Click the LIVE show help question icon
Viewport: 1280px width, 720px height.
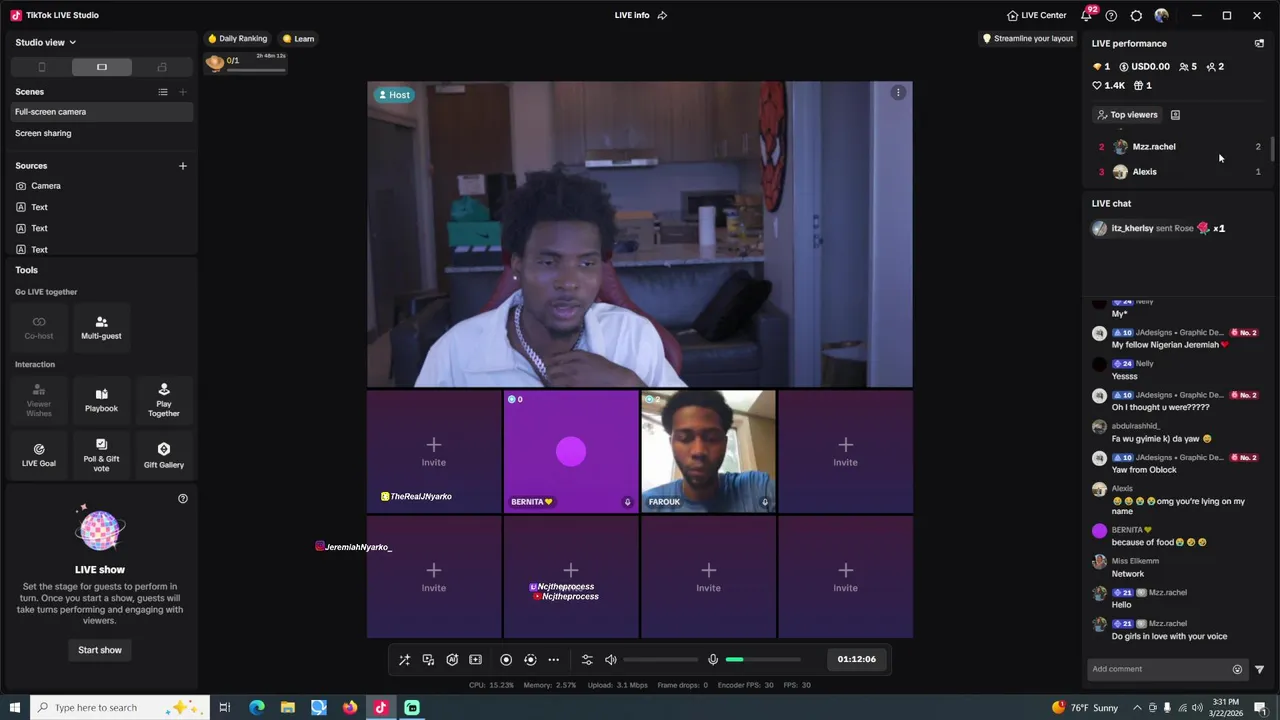click(183, 498)
